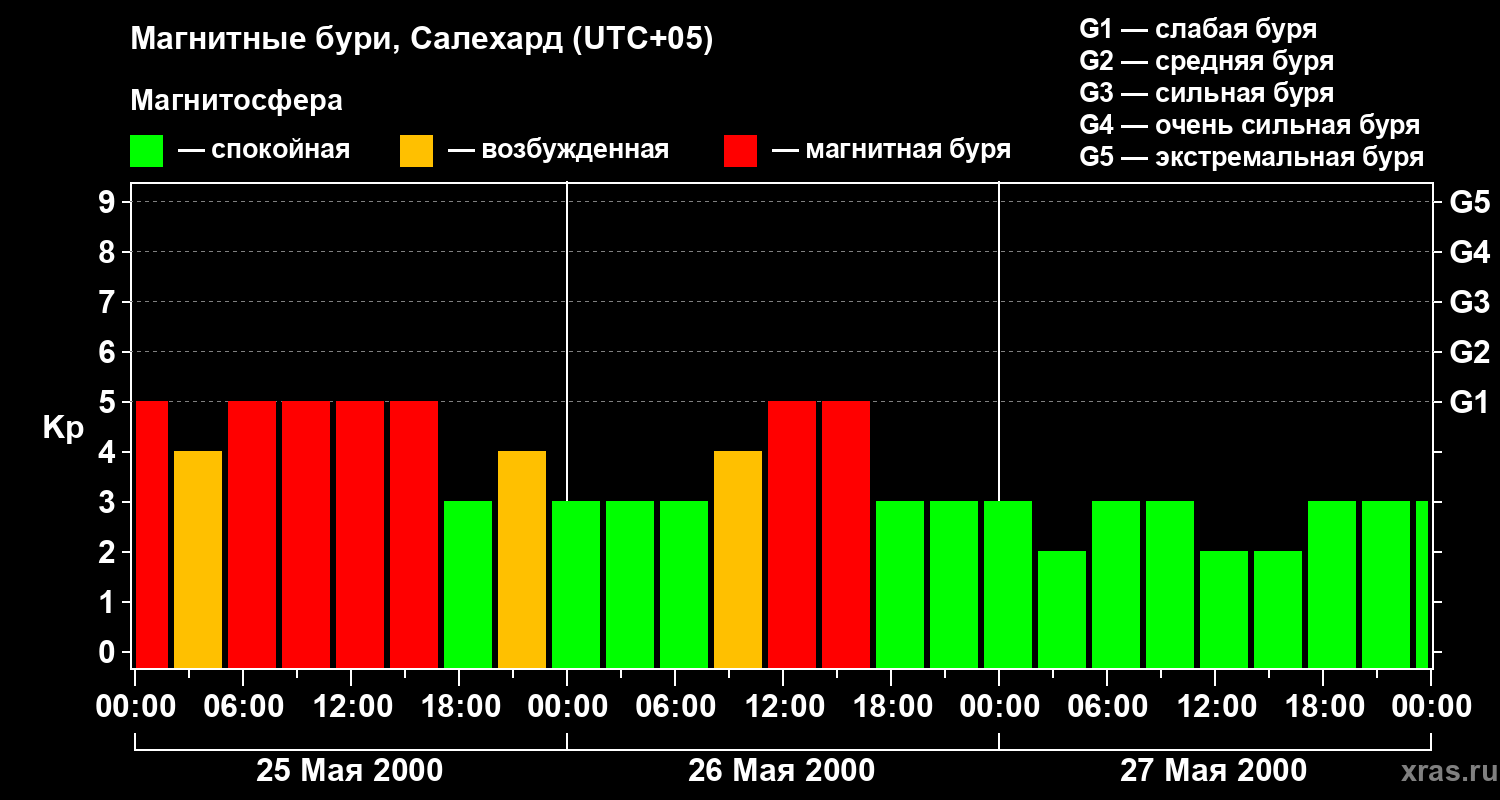Click the '12:00' time label for 27 May
The width and height of the screenshot is (1500, 800).
coord(1215,707)
